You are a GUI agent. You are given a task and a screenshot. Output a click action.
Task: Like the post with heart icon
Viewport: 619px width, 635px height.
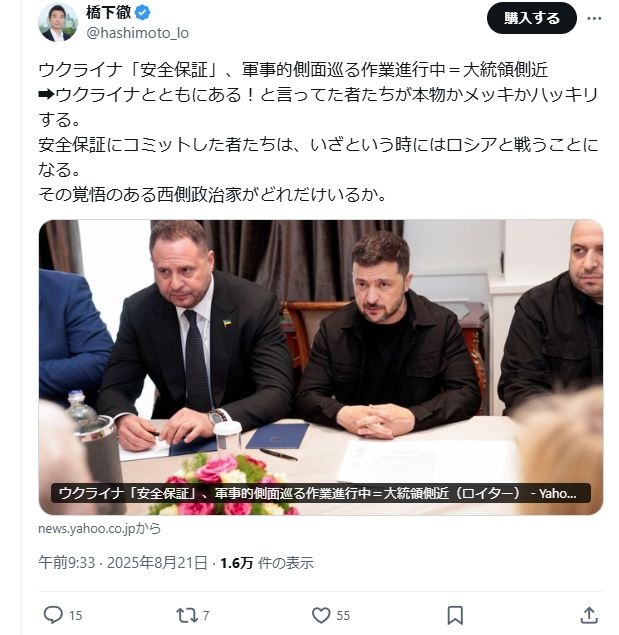[x=321, y=615]
